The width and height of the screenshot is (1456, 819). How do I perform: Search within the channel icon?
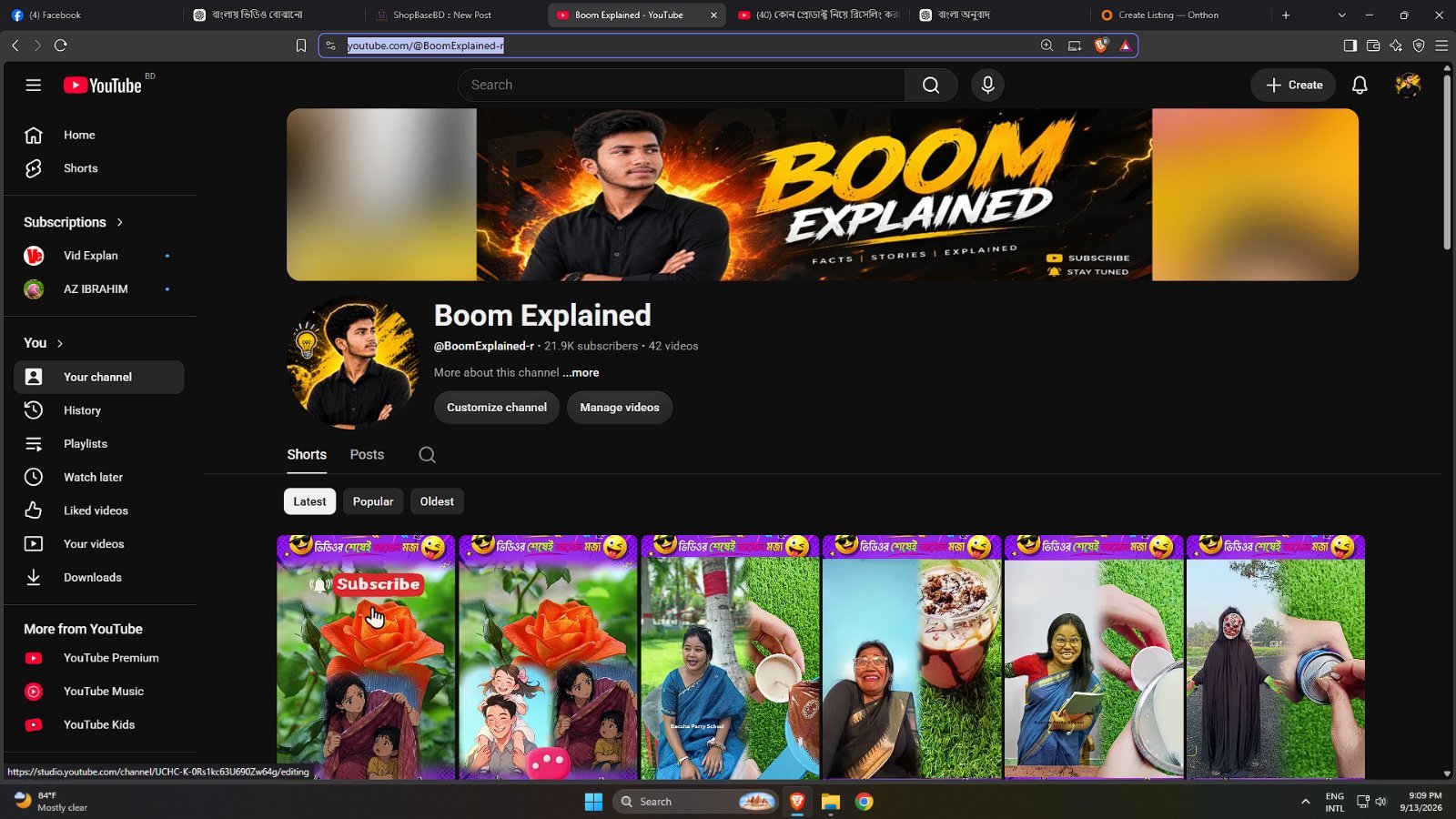(427, 455)
